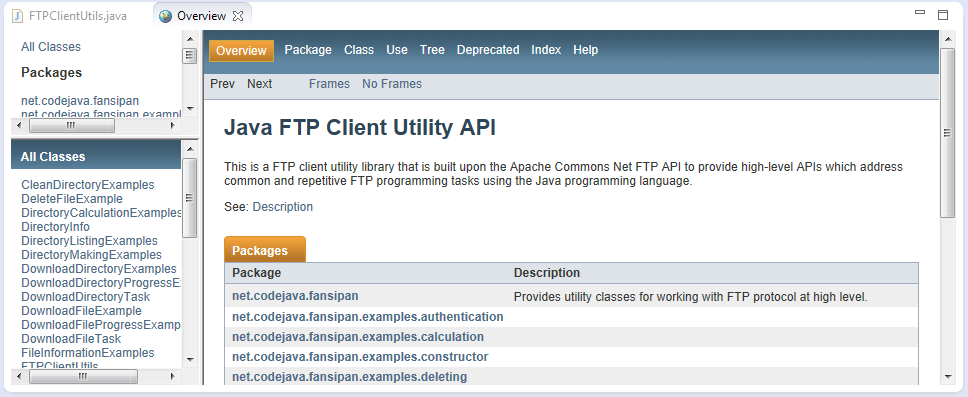
Task: Follow the Description link after See:
Action: coord(283,207)
